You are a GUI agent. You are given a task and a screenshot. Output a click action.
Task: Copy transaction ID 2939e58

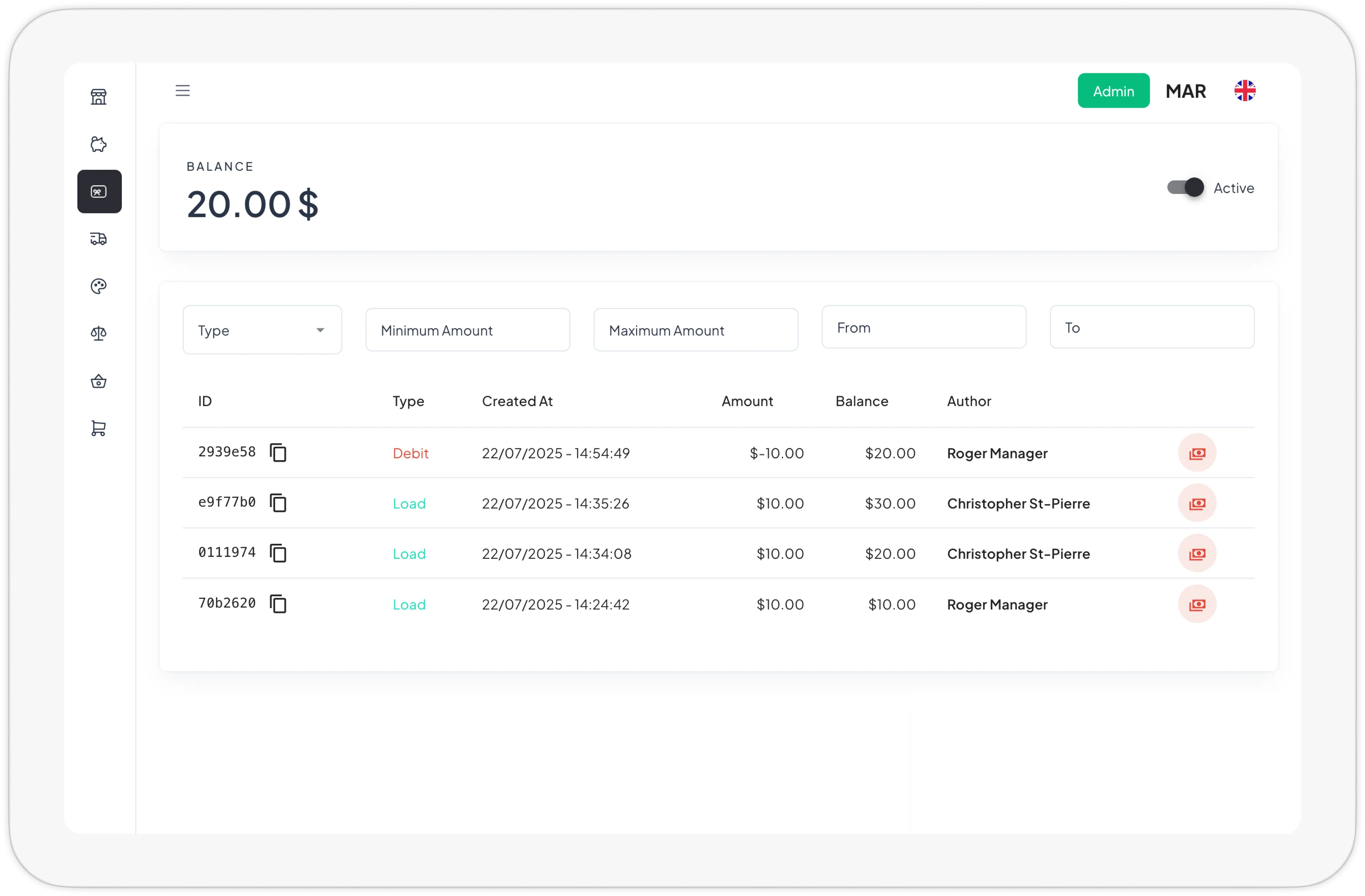tap(278, 452)
